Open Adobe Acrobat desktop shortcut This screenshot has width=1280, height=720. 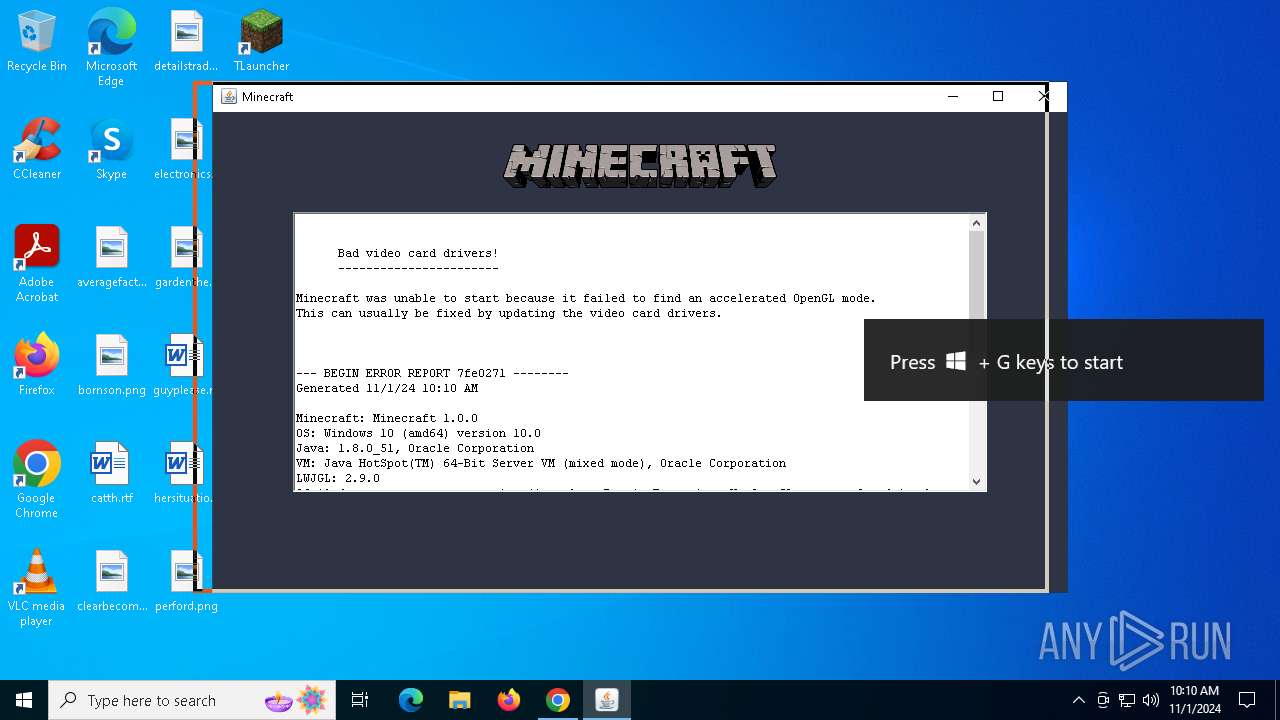(x=37, y=265)
